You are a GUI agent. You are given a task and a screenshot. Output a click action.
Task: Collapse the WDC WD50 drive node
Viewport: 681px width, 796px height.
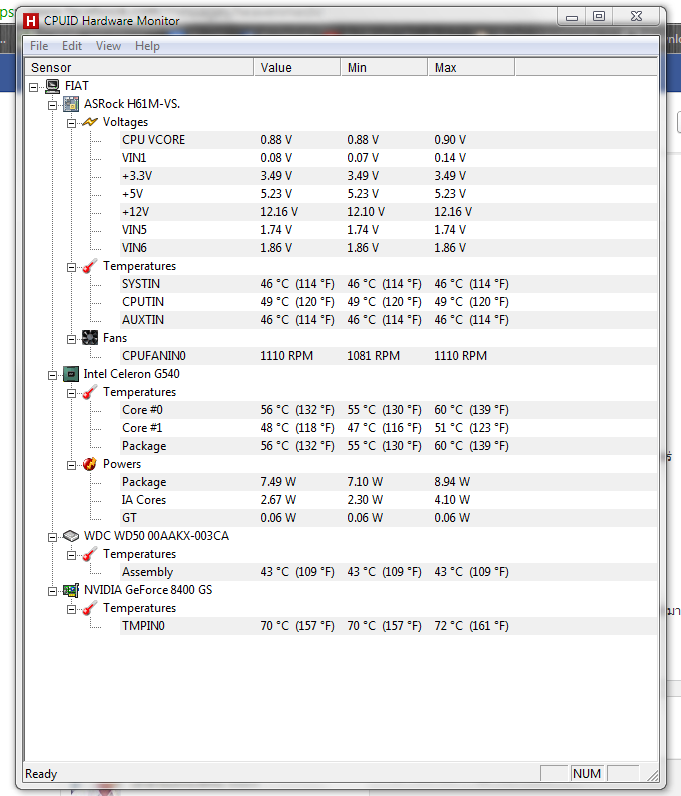click(x=52, y=538)
